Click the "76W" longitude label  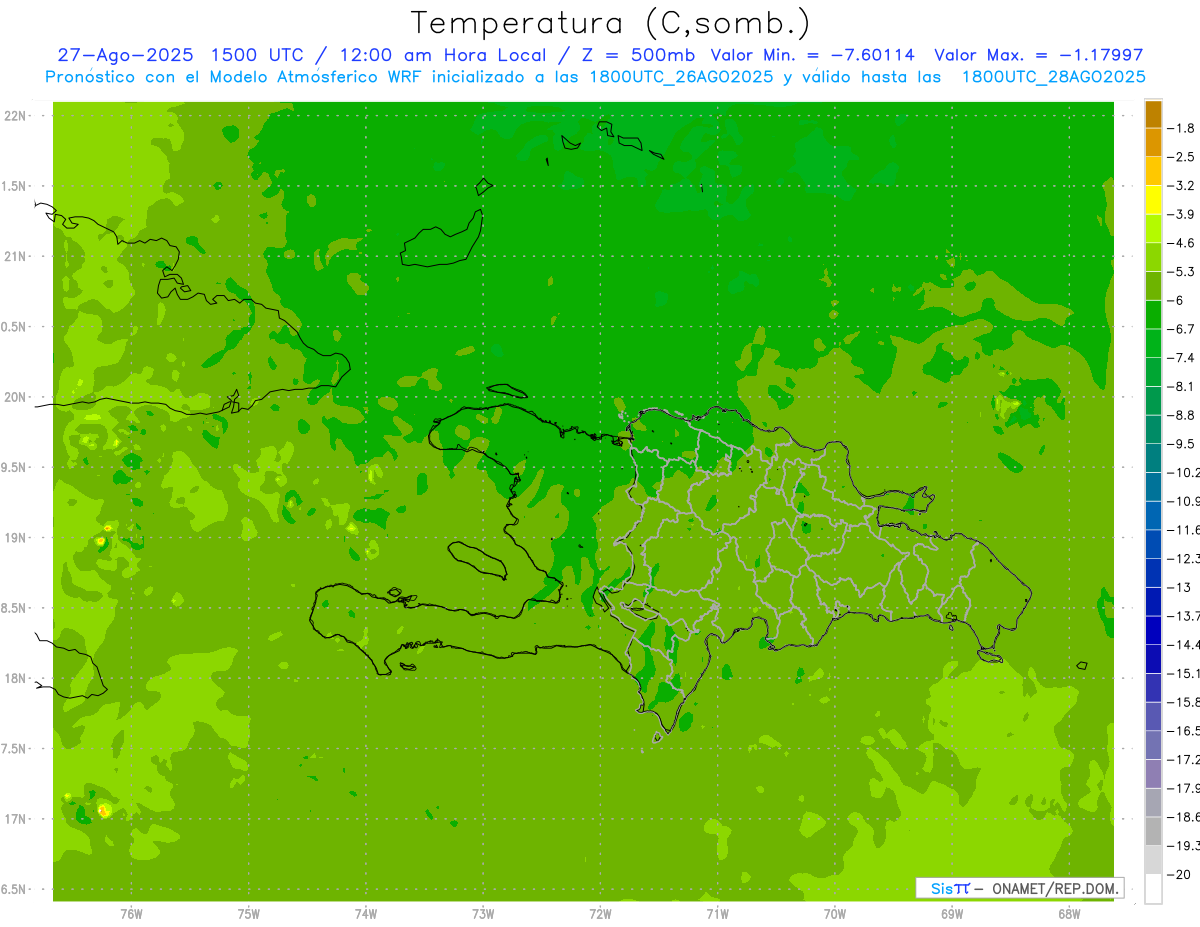[x=131, y=913]
